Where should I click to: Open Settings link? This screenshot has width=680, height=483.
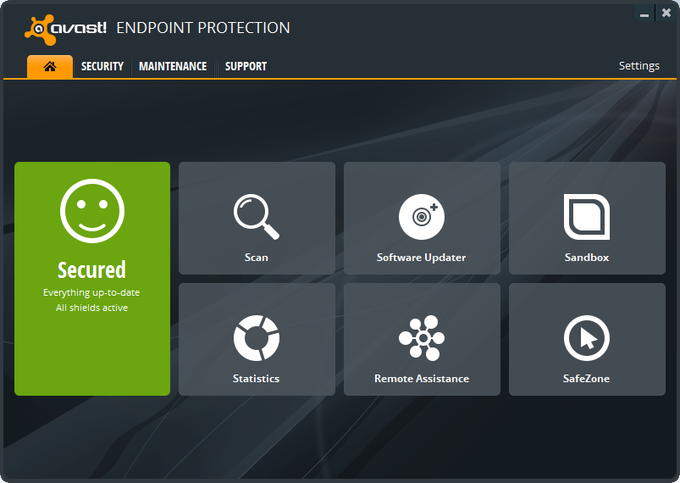pyautogui.click(x=639, y=66)
